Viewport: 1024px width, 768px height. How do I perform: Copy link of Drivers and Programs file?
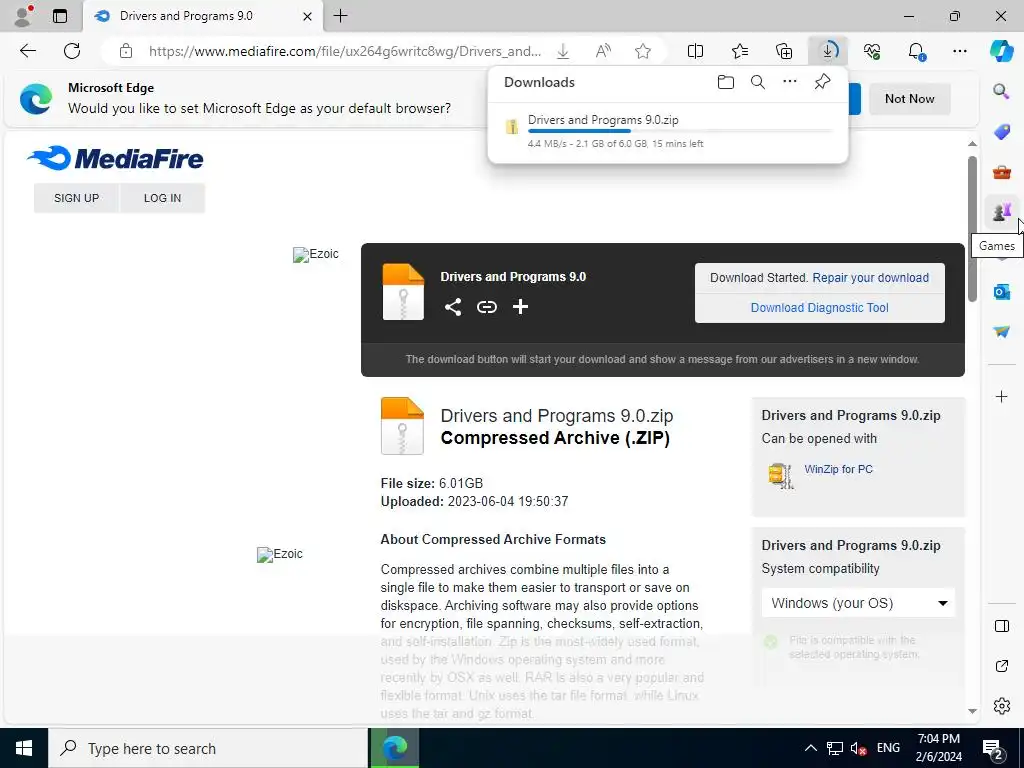coord(487,307)
